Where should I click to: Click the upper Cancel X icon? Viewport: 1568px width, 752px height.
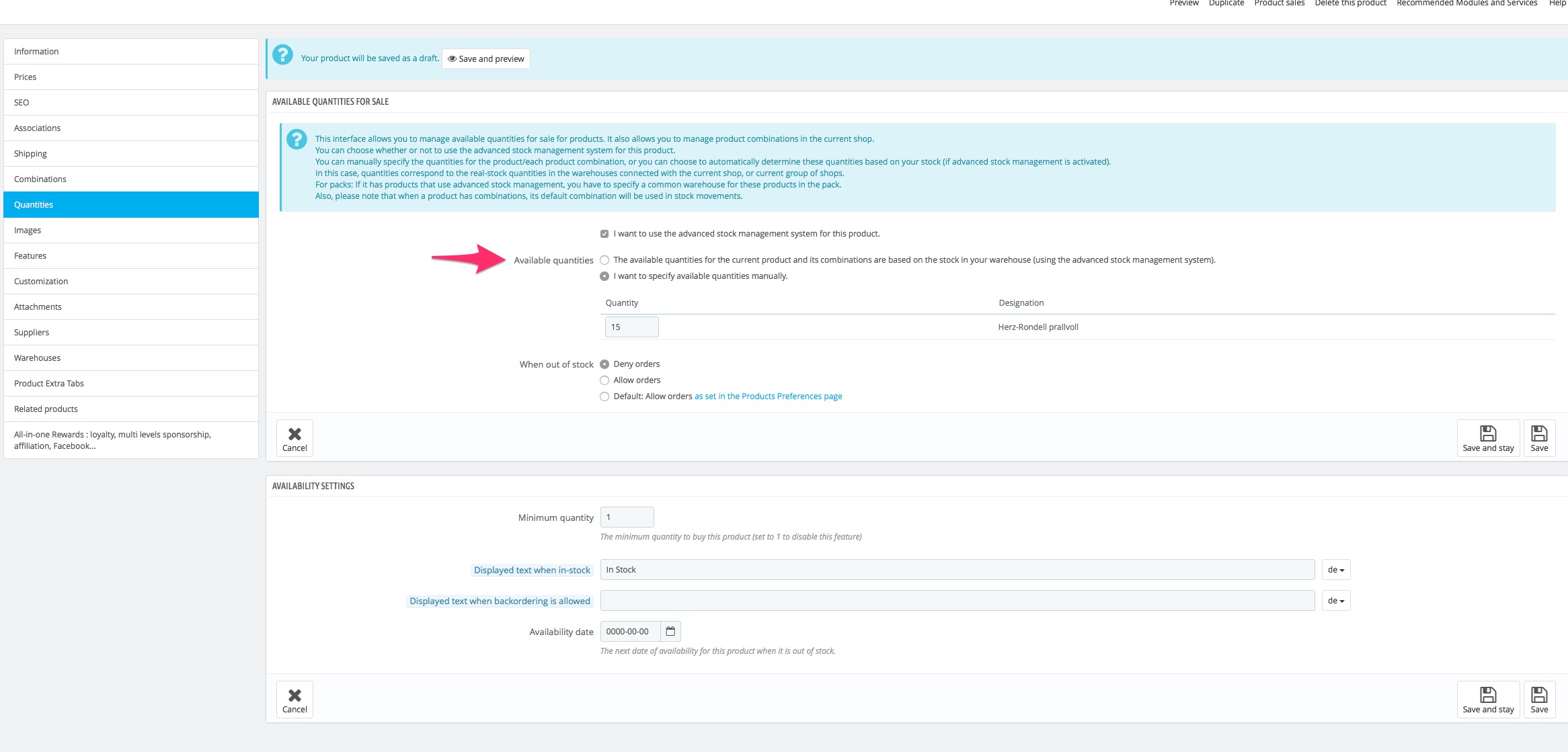(295, 433)
